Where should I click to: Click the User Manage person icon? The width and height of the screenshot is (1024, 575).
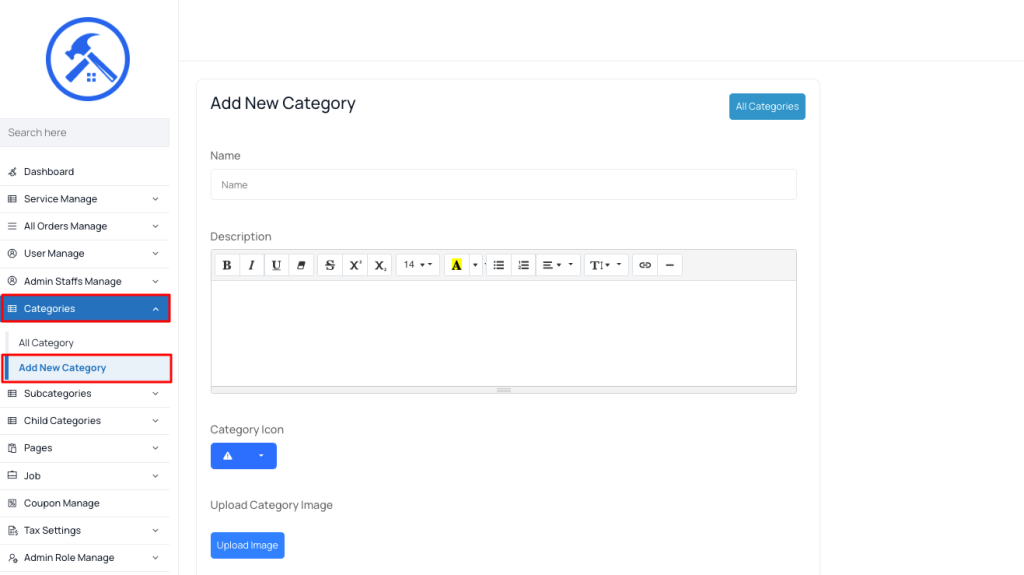click(x=12, y=254)
